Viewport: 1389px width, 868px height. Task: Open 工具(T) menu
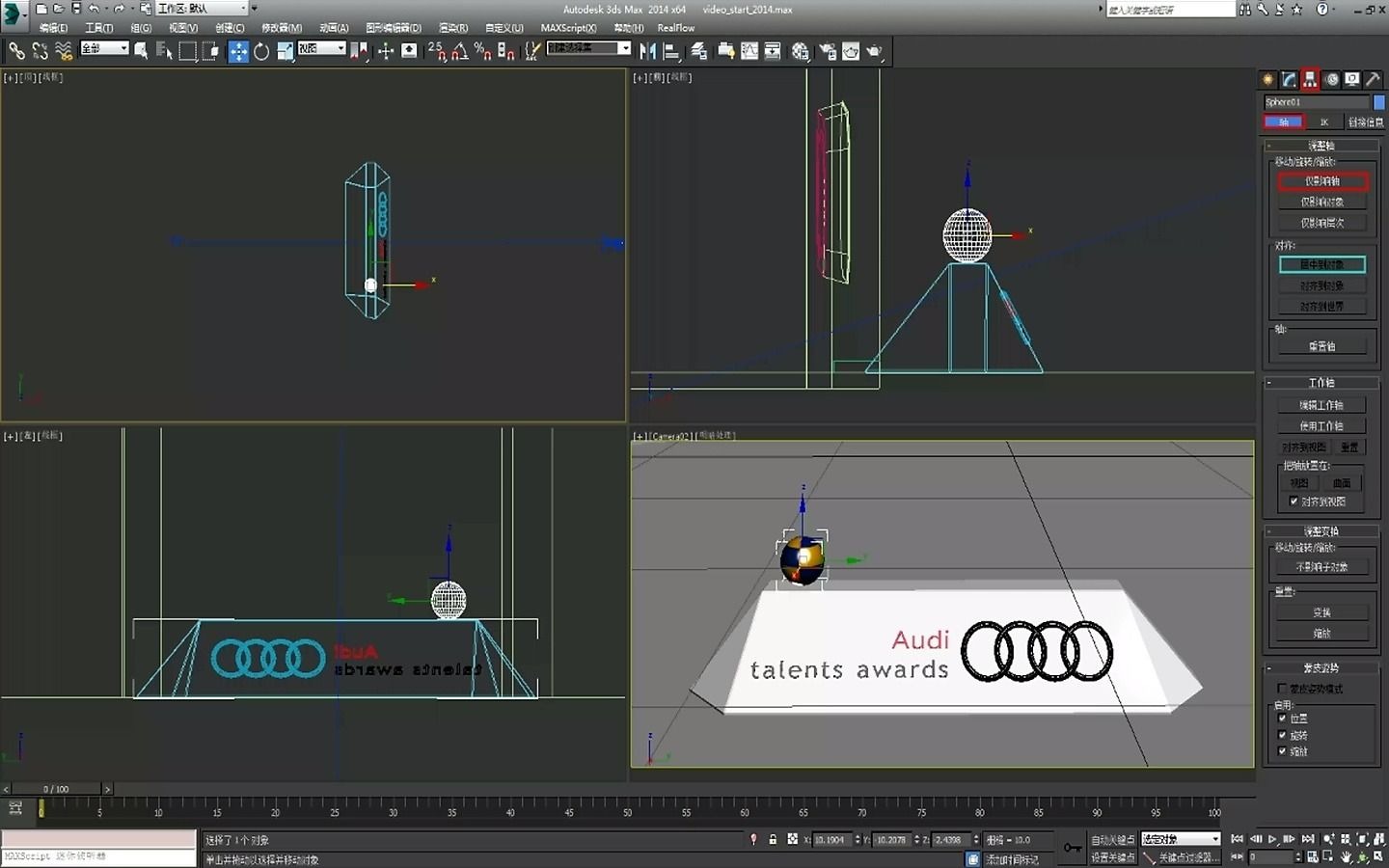pyautogui.click(x=99, y=28)
